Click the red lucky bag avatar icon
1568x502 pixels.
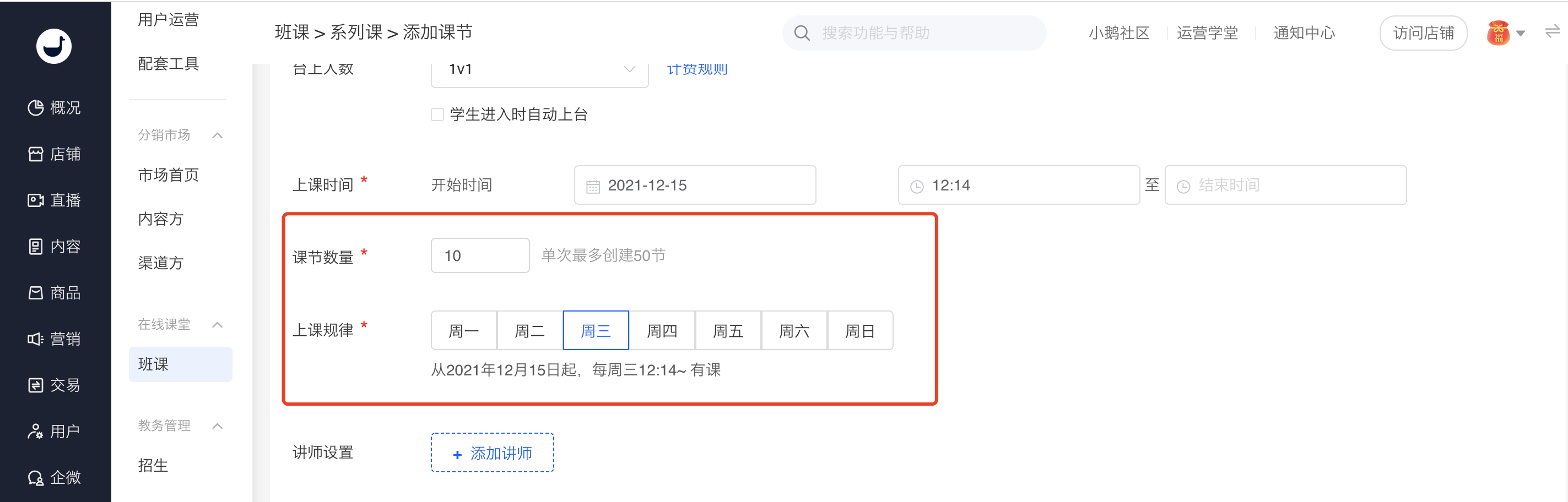click(1498, 33)
